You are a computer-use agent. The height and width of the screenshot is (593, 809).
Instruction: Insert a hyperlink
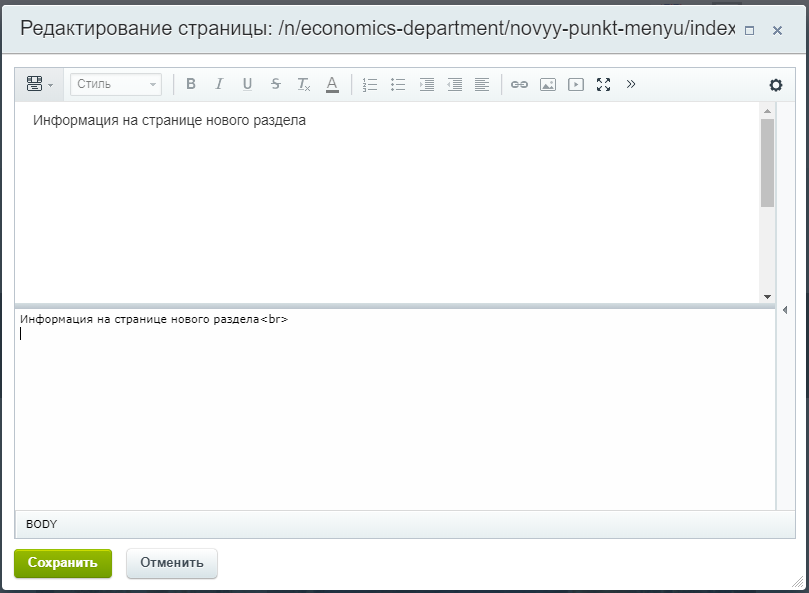pos(519,84)
